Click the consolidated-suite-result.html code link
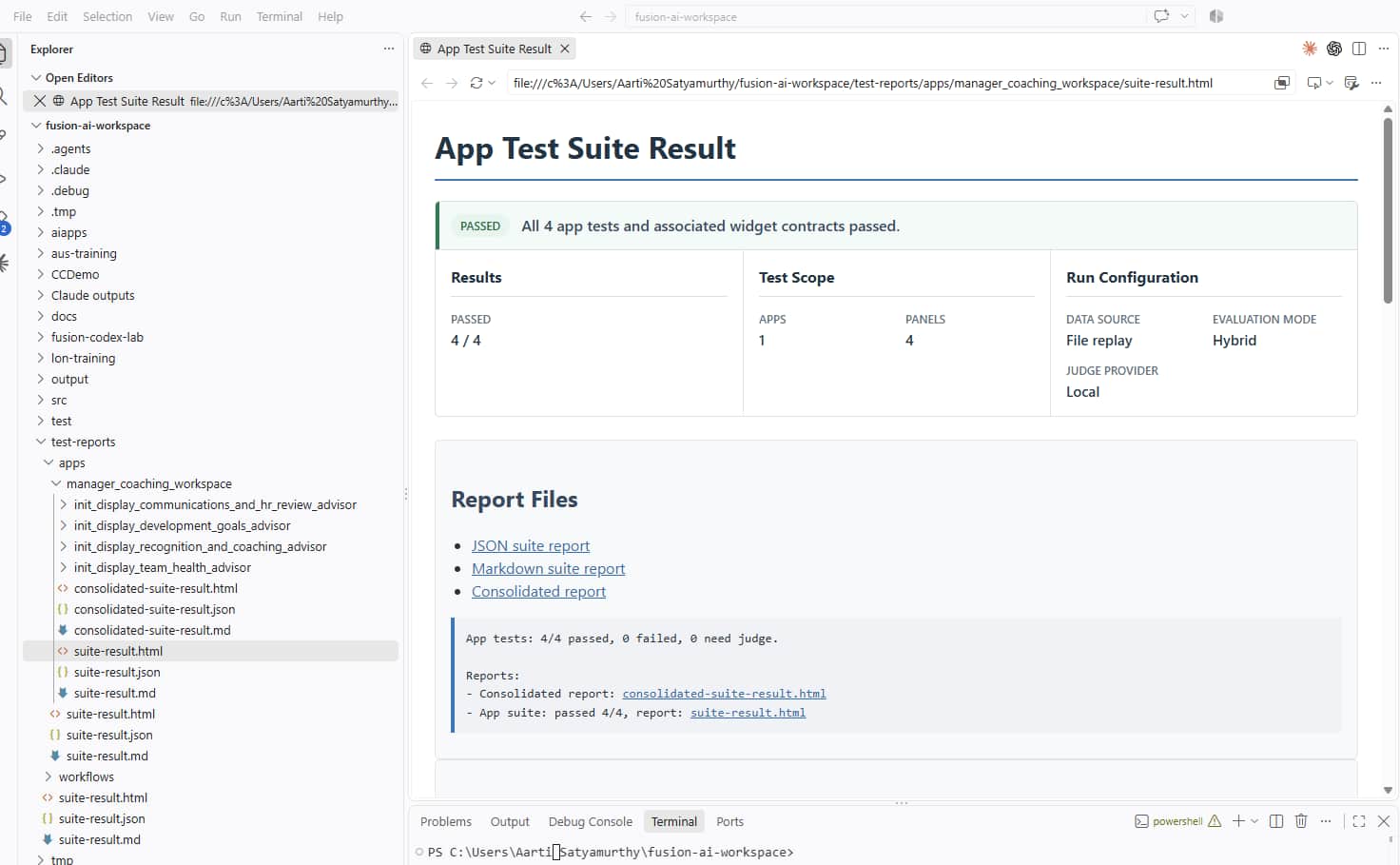 (724, 694)
